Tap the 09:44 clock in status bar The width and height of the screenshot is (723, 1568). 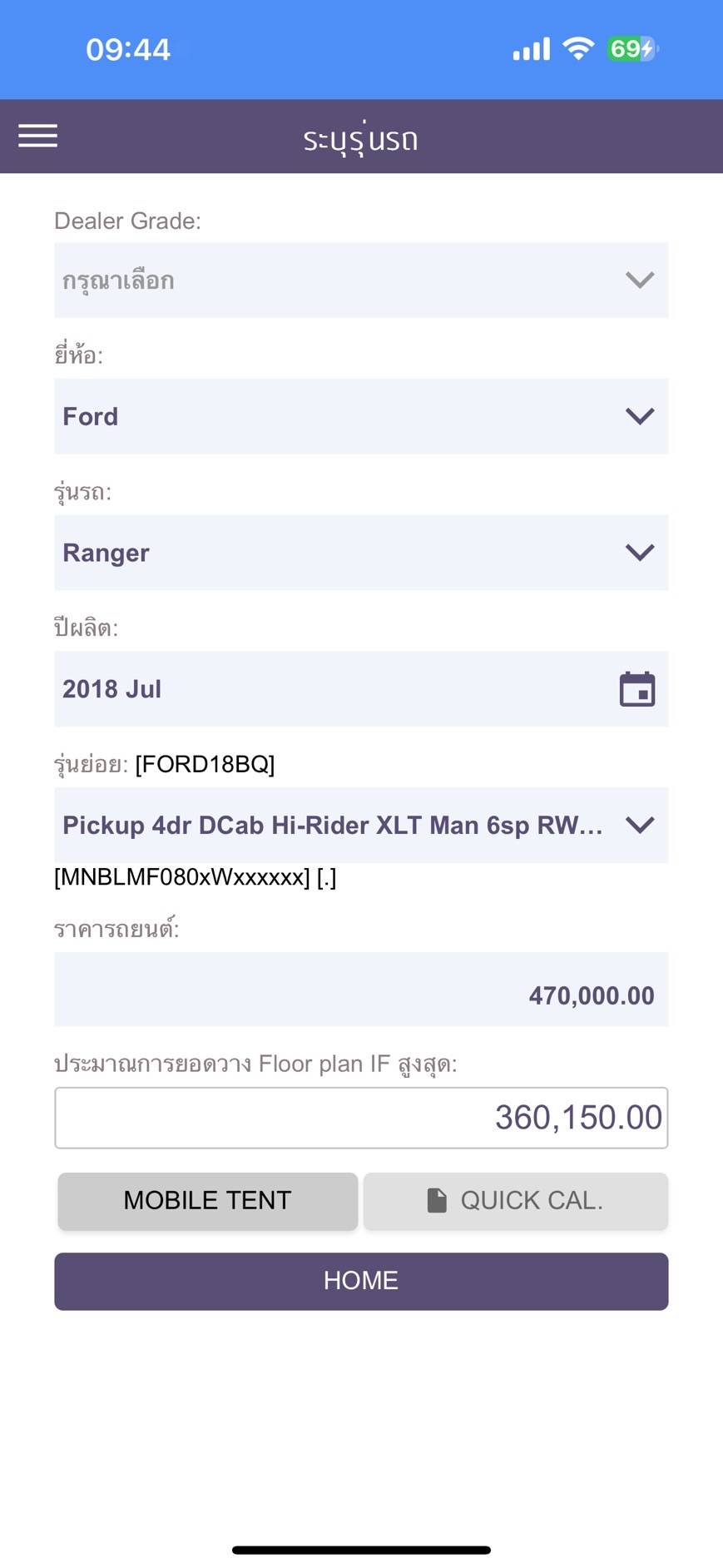point(128,50)
